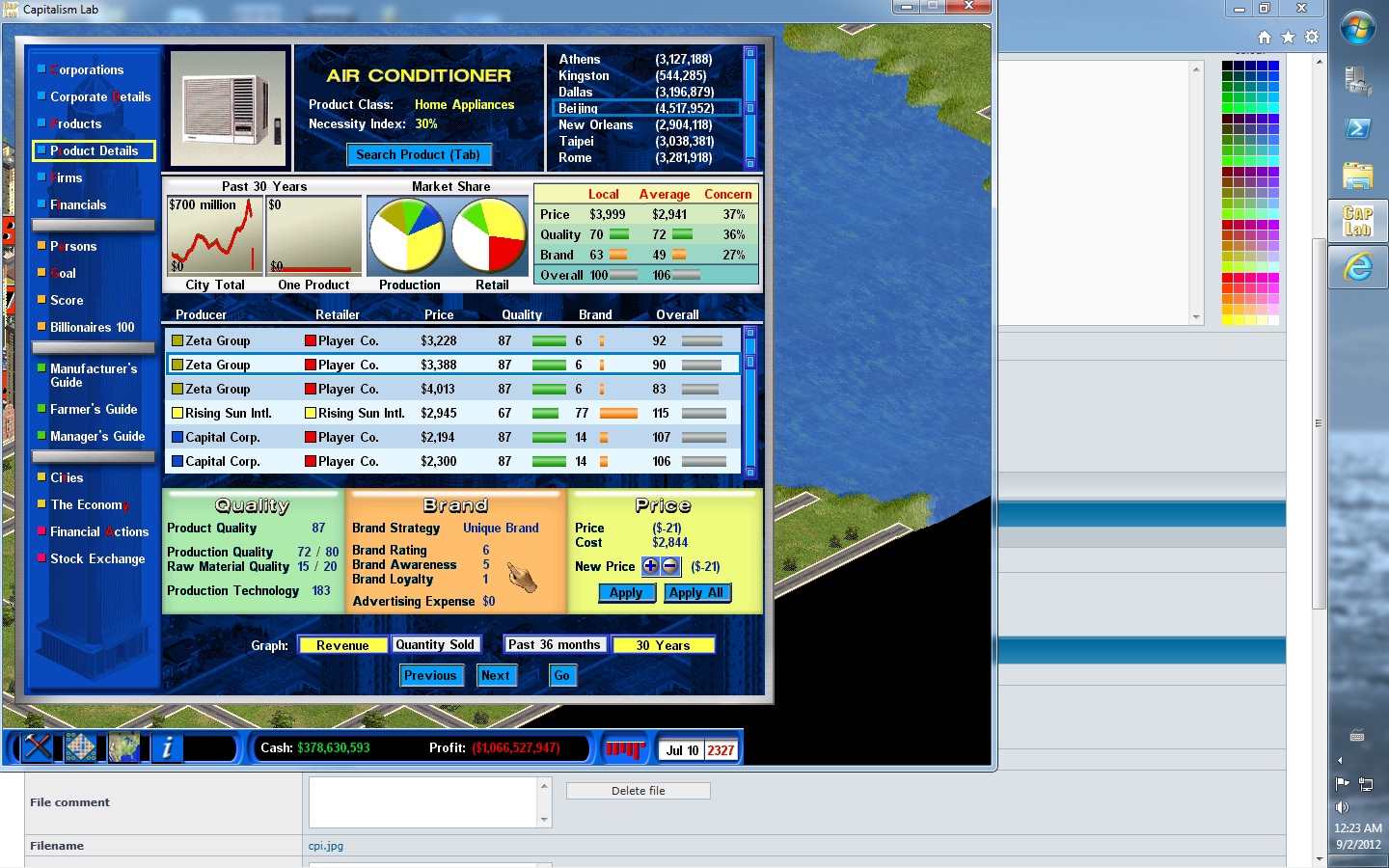Select Zeta Group row priced $4,013
This screenshot has width=1389, height=868.
click(x=453, y=389)
